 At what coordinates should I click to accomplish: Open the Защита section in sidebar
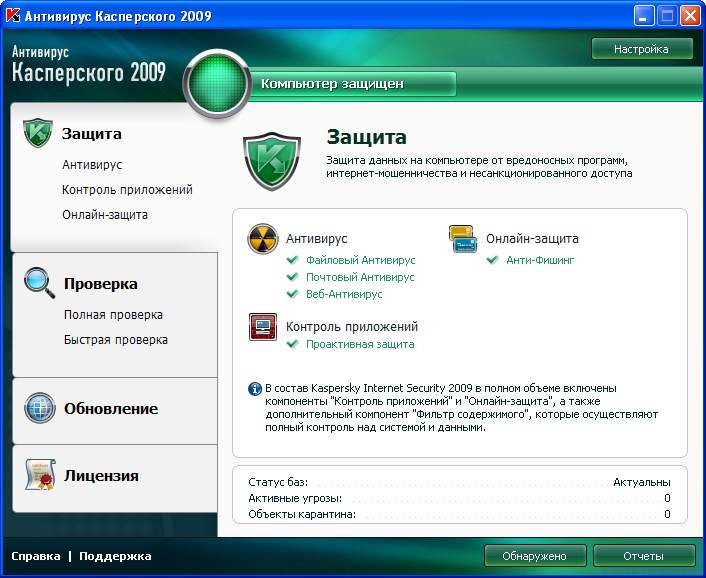pyautogui.click(x=91, y=134)
